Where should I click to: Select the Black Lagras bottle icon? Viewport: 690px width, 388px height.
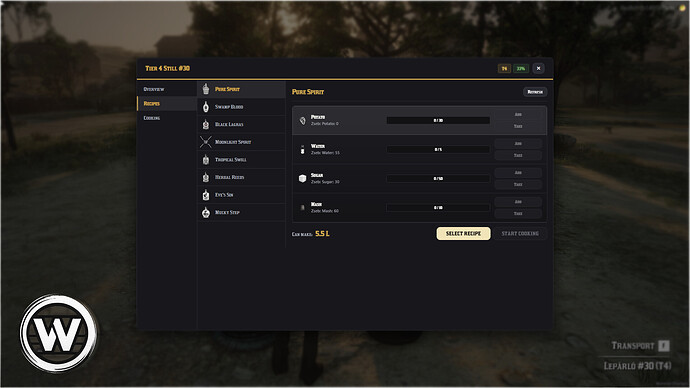(206, 124)
